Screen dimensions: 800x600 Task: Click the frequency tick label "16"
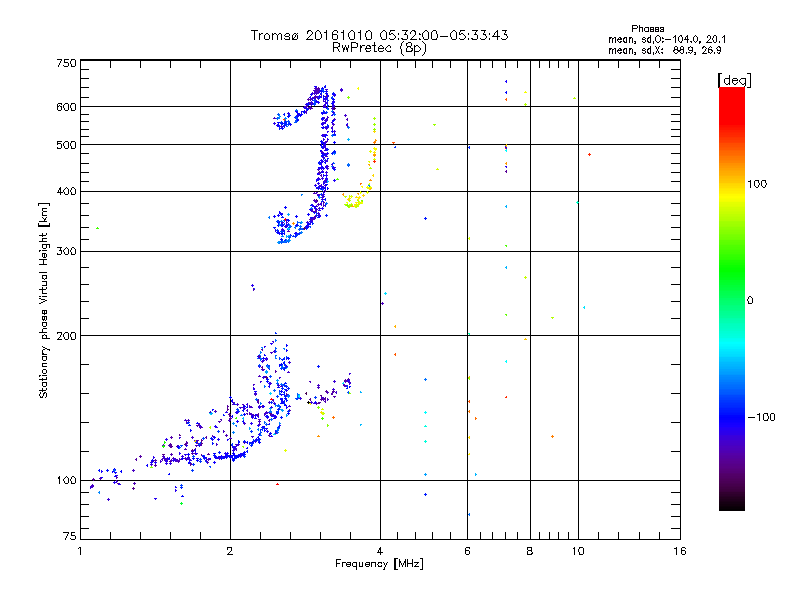tap(680, 551)
